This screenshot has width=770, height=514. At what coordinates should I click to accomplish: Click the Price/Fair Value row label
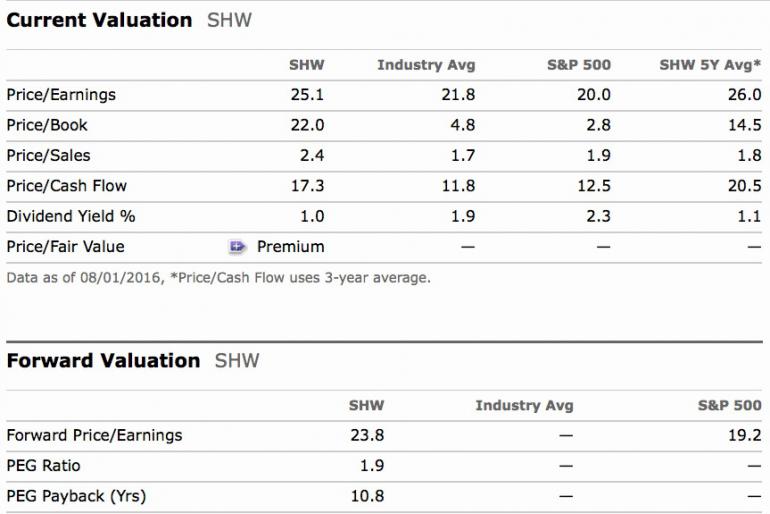(x=65, y=246)
